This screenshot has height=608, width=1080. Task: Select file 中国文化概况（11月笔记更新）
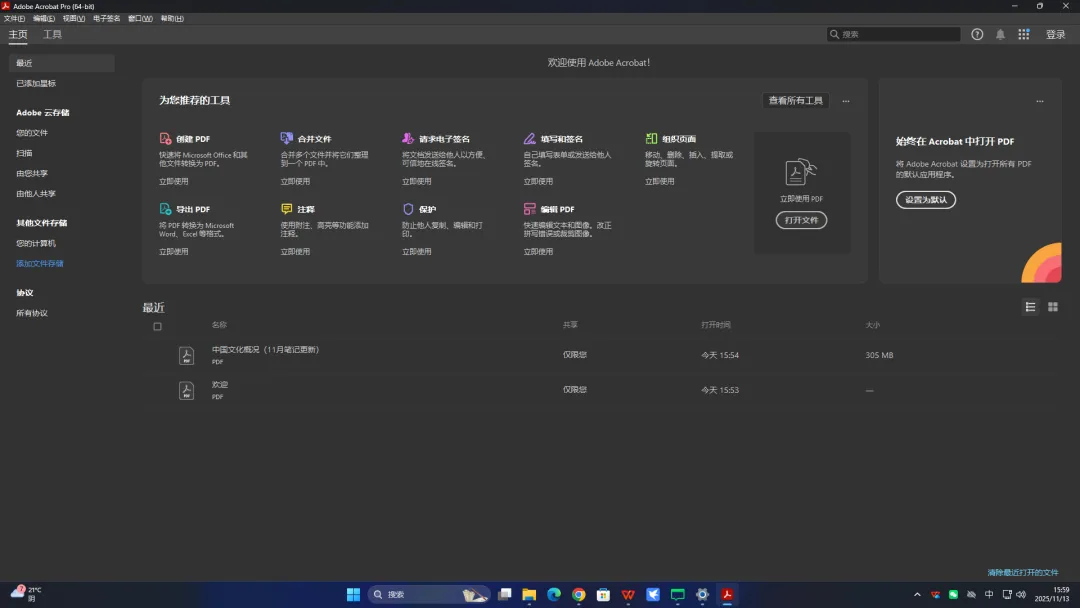click(601, 355)
